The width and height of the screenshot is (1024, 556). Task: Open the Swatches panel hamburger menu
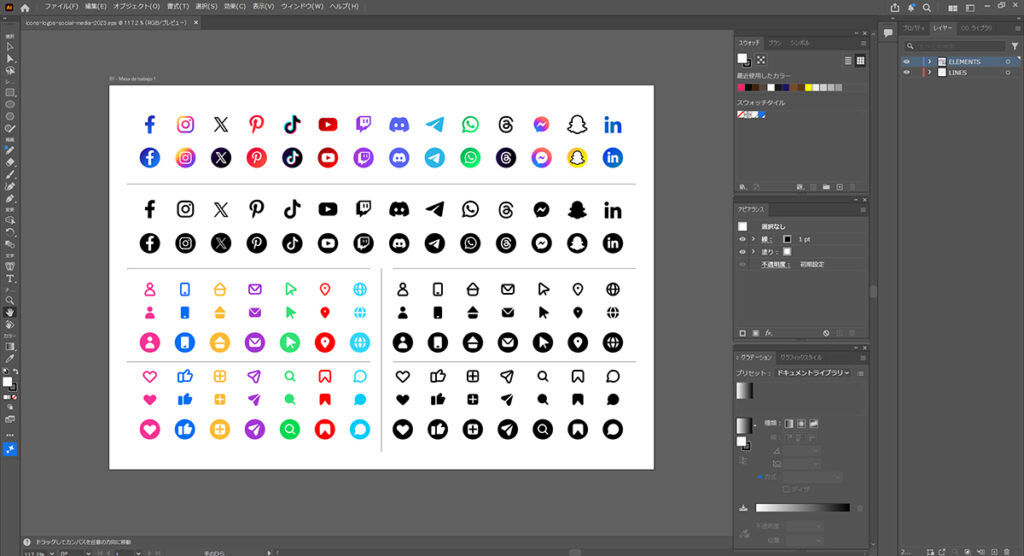(x=863, y=43)
